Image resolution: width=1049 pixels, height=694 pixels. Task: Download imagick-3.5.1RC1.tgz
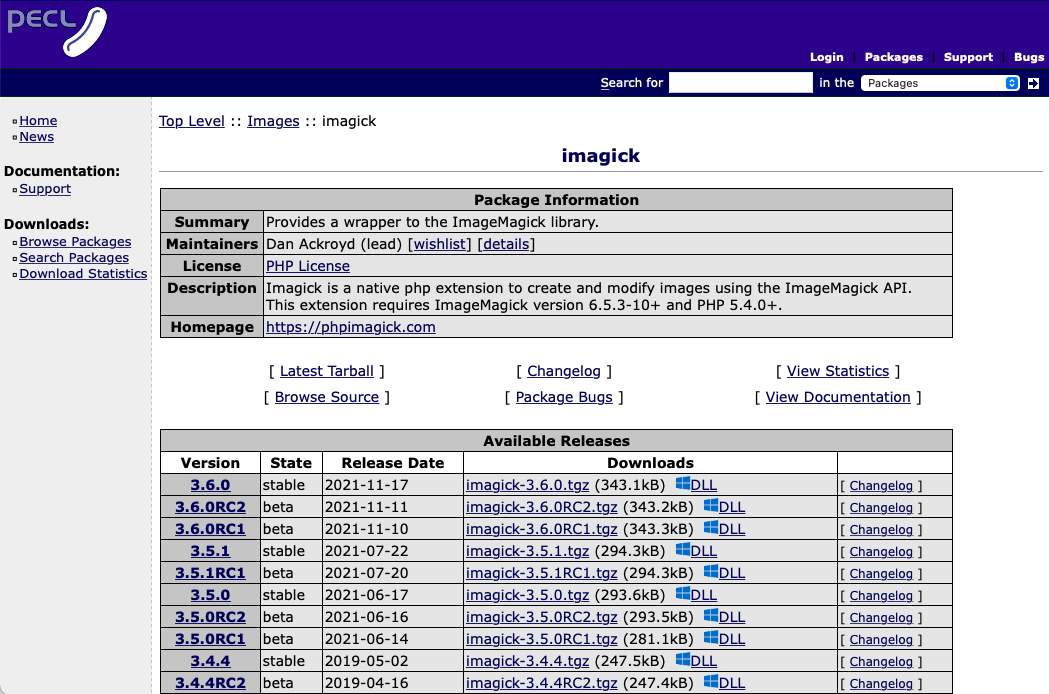pyautogui.click(x=541, y=574)
